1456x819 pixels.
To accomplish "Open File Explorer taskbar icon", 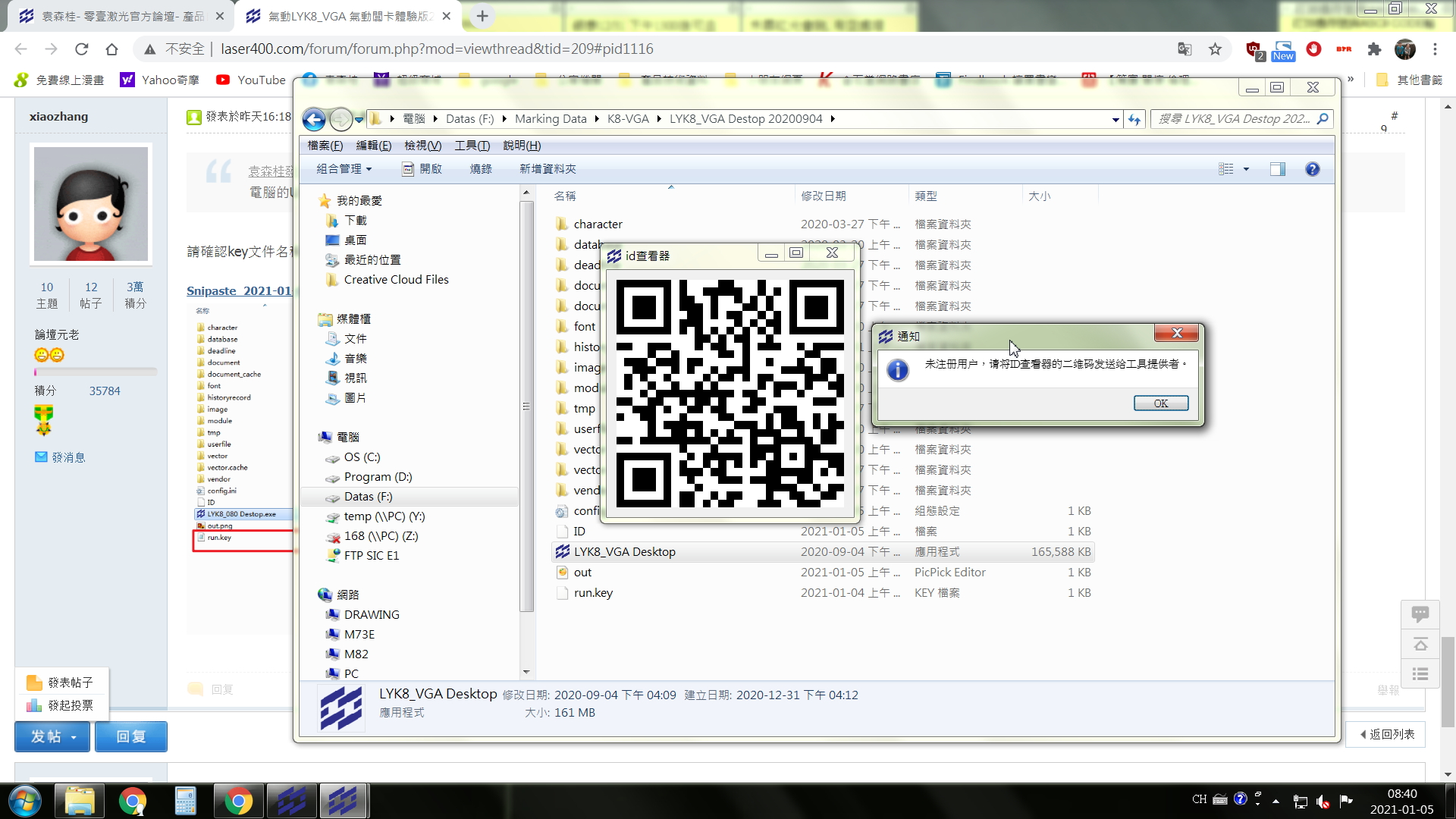I will [80, 801].
